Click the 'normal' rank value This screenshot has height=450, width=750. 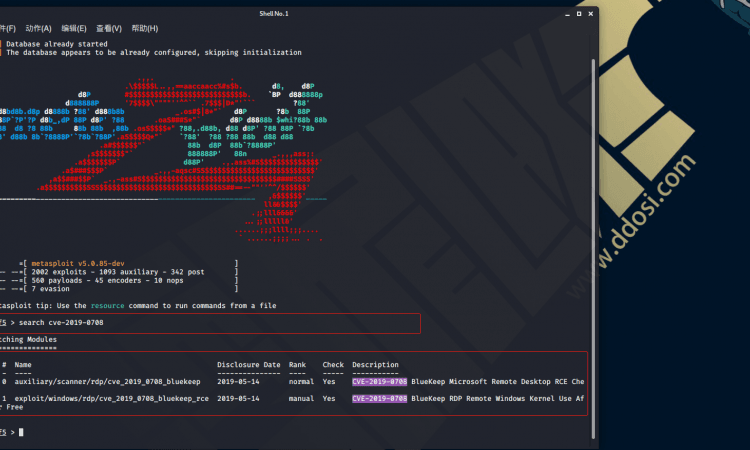click(x=301, y=382)
